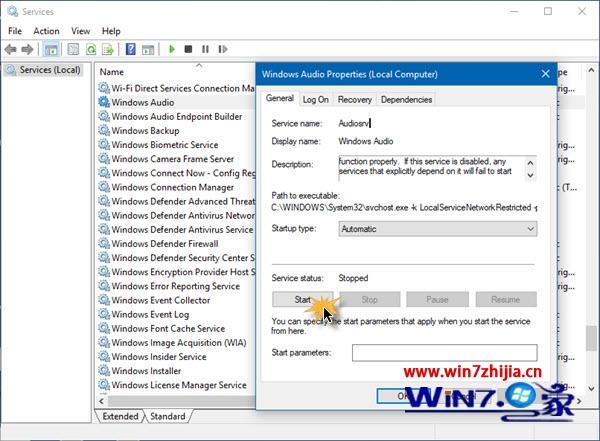This screenshot has width=600, height=441.
Task: Click the gear icon beside Windows Event Log
Action: tap(104, 314)
